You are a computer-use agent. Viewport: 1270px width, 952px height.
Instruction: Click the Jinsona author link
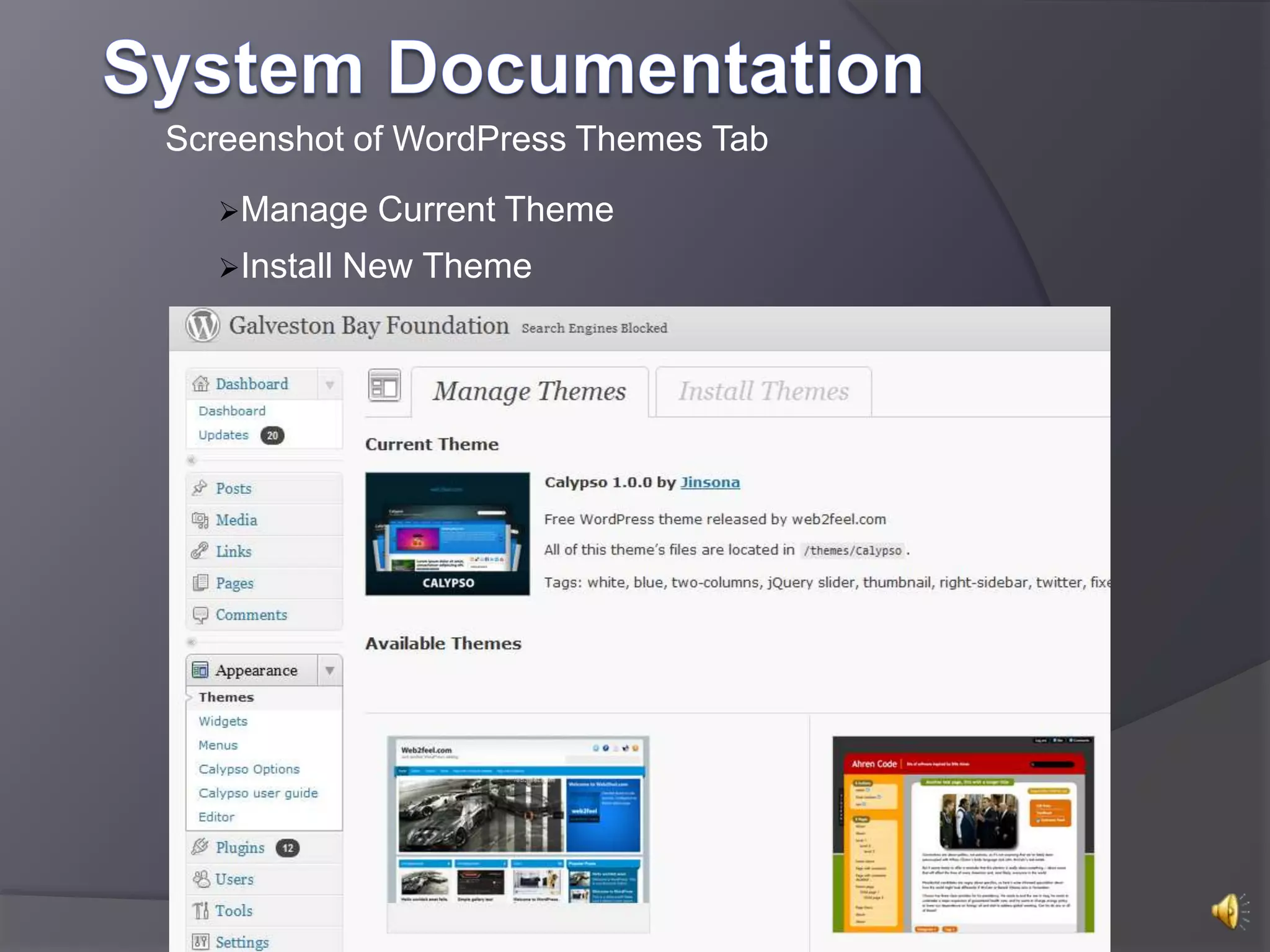tap(710, 482)
